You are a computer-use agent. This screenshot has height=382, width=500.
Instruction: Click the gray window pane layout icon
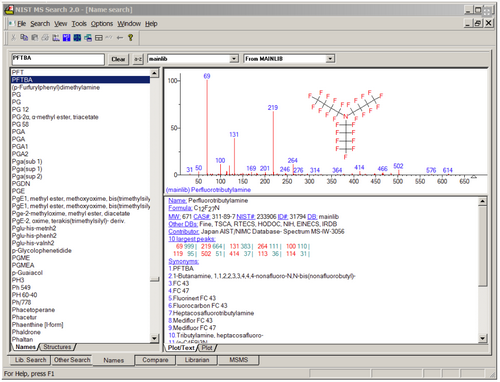coord(99,38)
